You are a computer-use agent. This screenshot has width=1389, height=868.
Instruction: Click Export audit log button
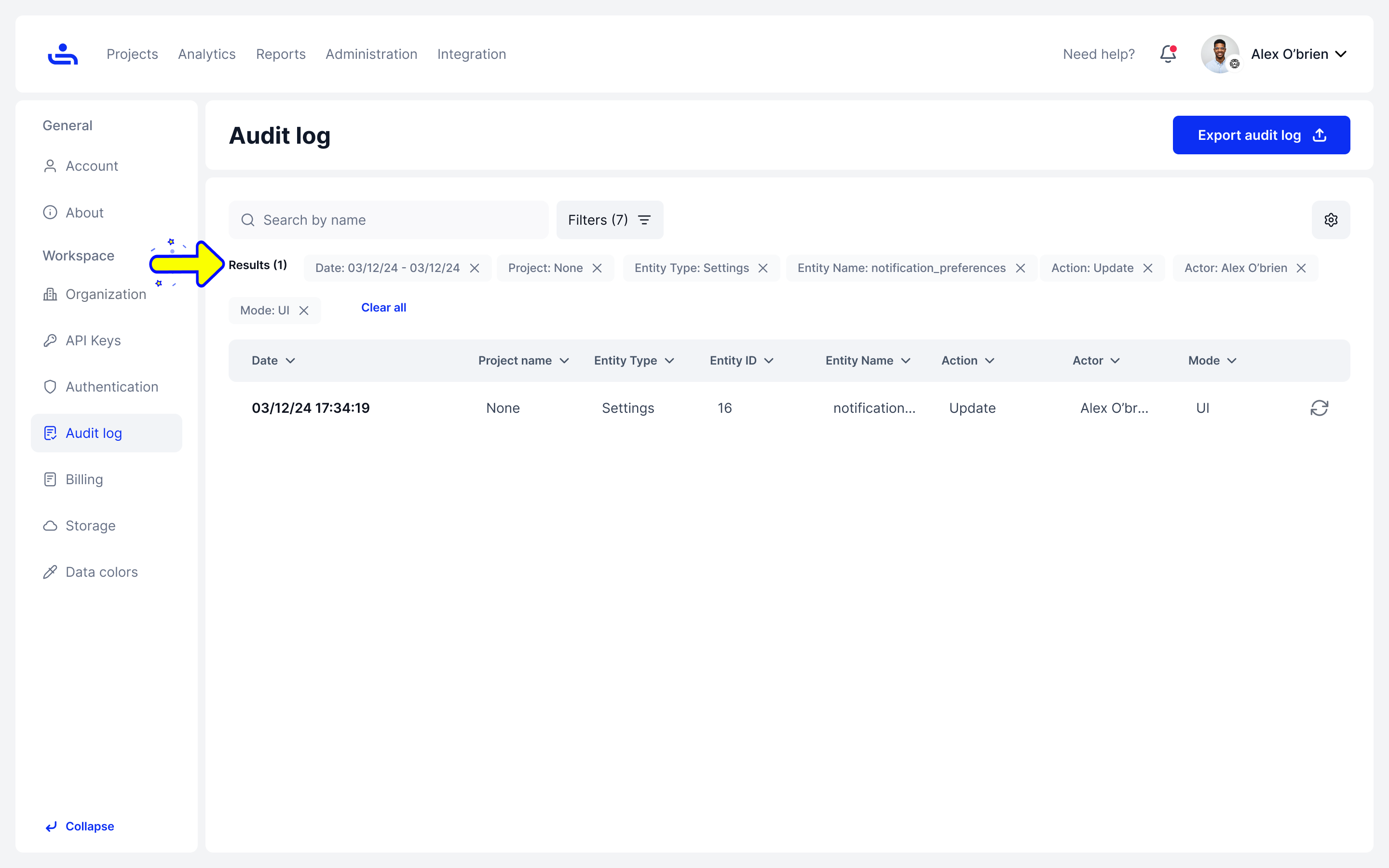pos(1260,135)
